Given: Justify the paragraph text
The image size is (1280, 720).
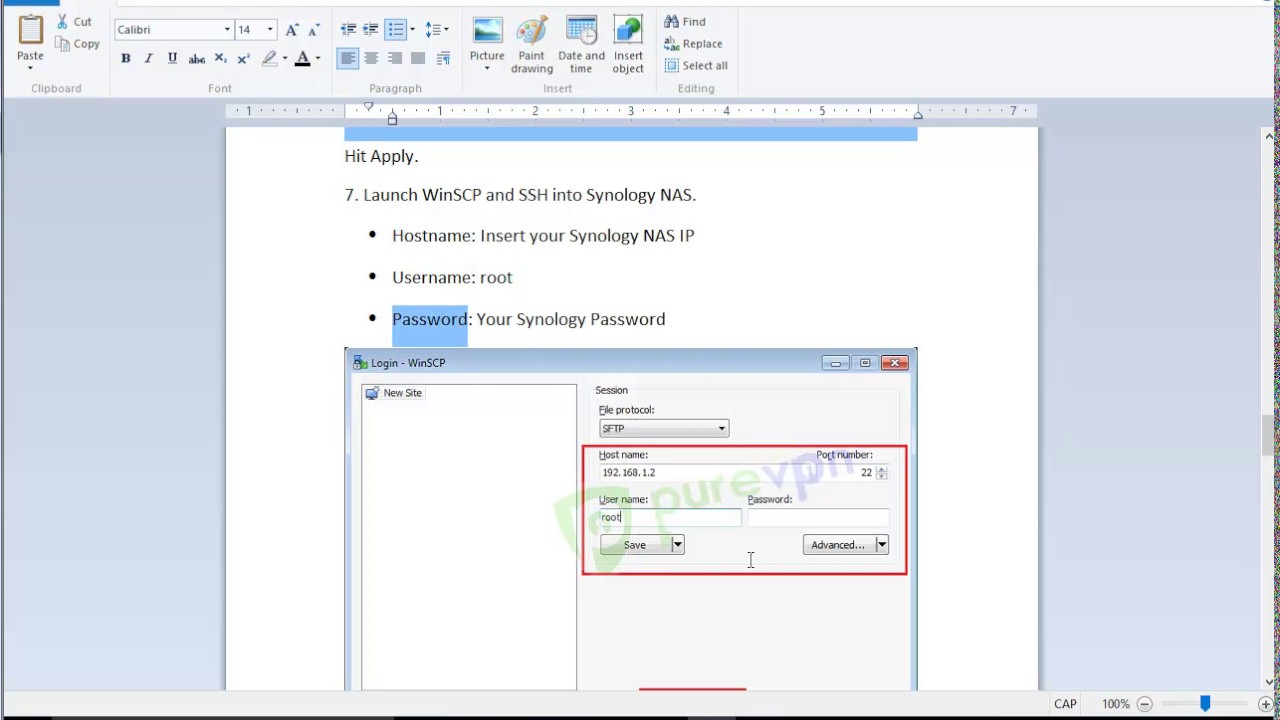Looking at the screenshot, I should click(418, 59).
